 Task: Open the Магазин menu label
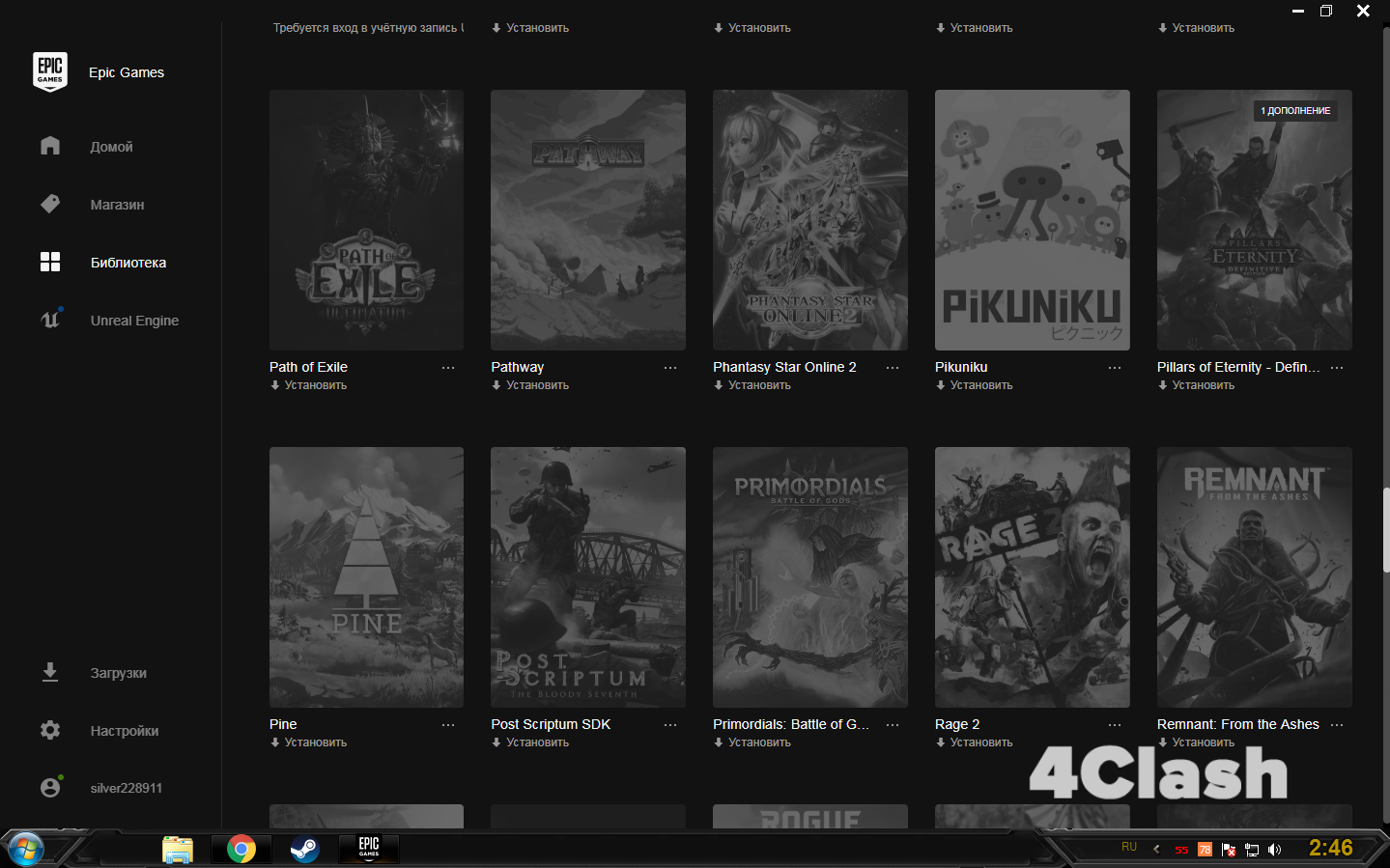118,205
